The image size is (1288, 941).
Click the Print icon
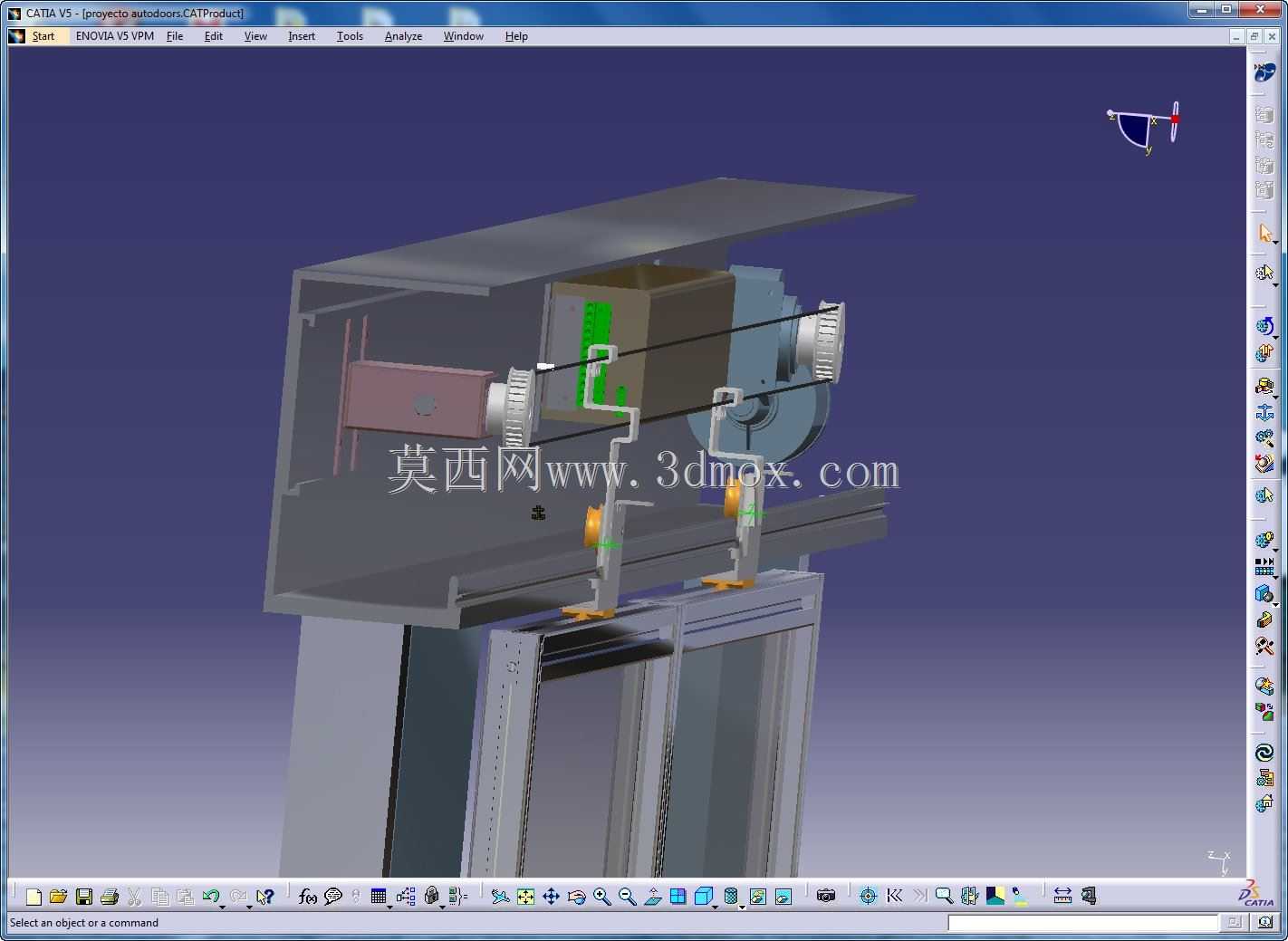(110, 897)
